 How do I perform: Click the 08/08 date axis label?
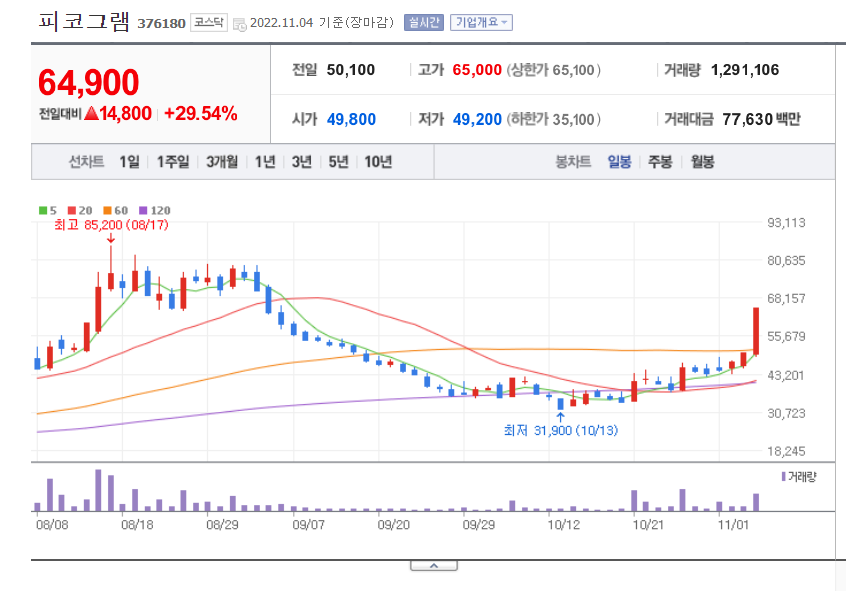tap(52, 525)
